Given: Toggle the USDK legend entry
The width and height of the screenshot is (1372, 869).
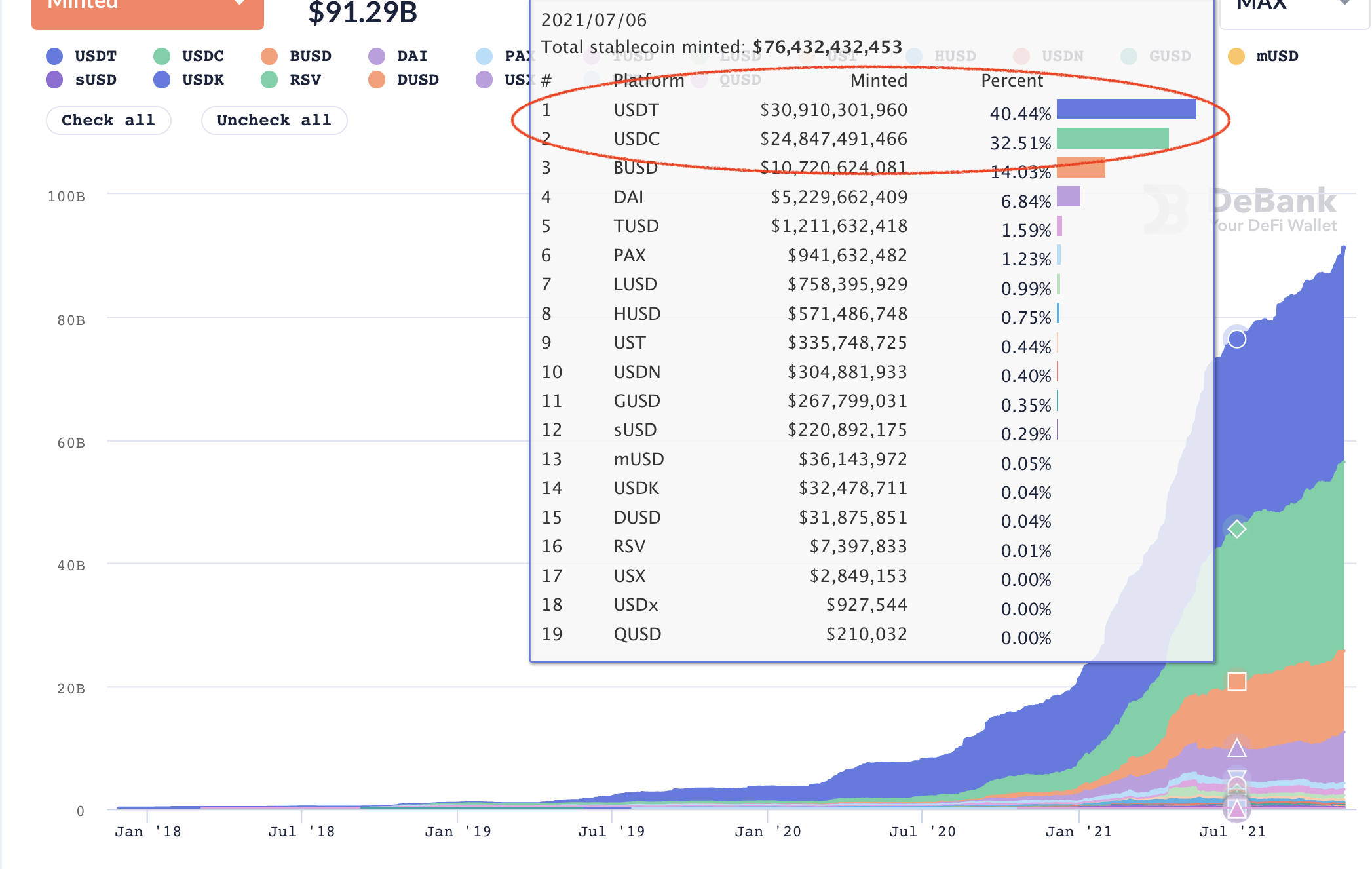Looking at the screenshot, I should [202, 80].
